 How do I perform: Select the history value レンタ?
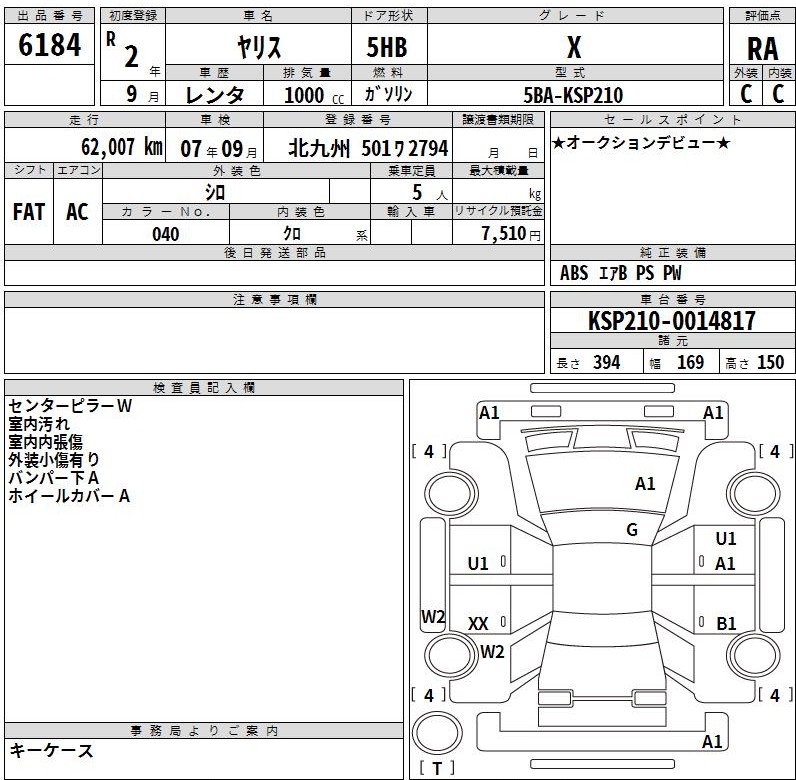pyautogui.click(x=215, y=95)
